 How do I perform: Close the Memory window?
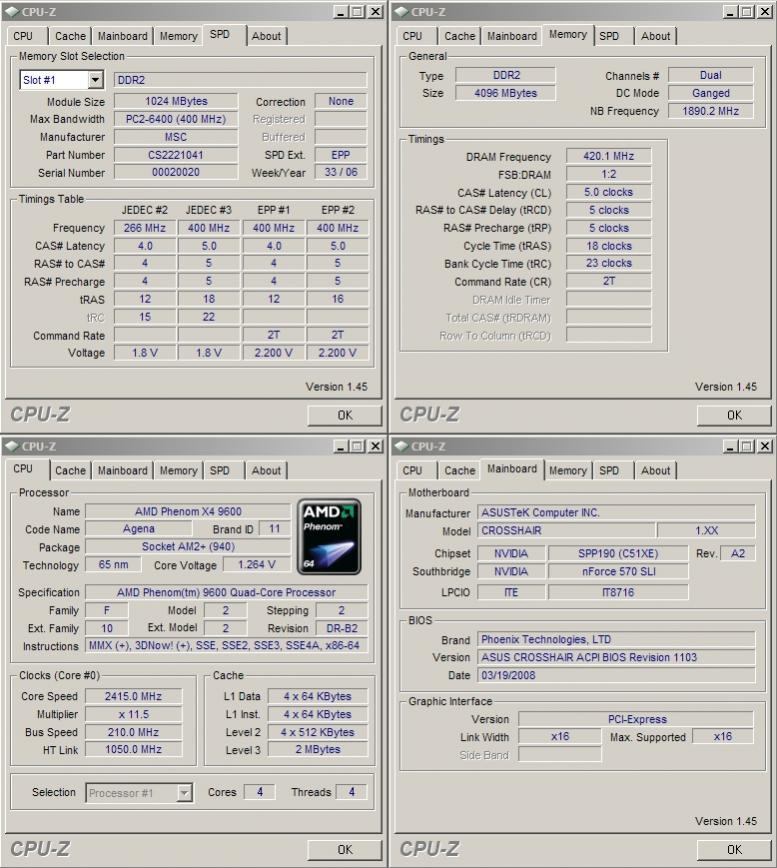pos(765,12)
